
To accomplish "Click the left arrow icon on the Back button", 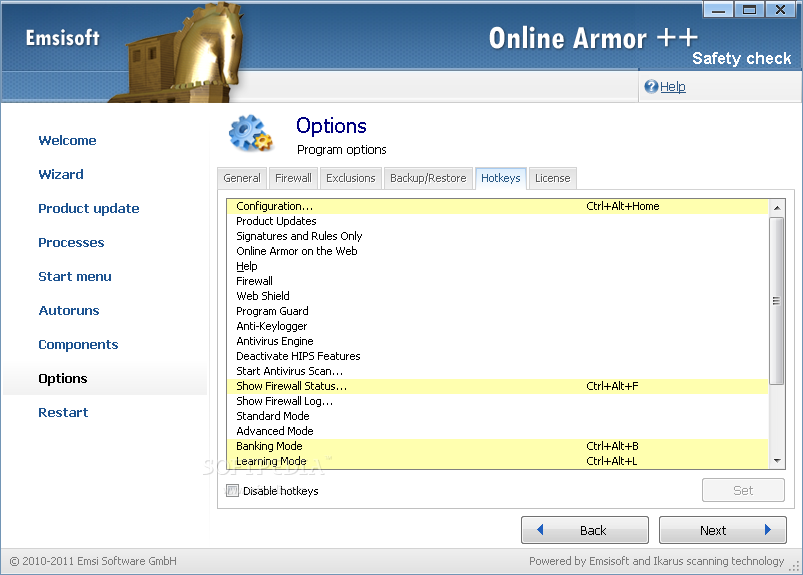I will point(540,529).
